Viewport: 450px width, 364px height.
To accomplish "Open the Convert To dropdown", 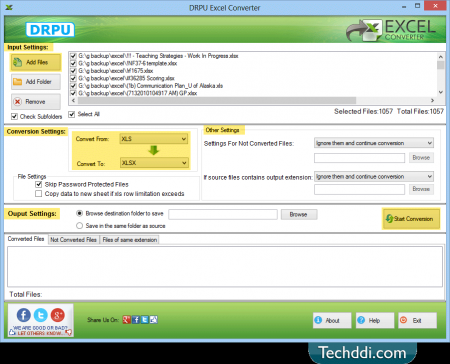I will (154, 163).
